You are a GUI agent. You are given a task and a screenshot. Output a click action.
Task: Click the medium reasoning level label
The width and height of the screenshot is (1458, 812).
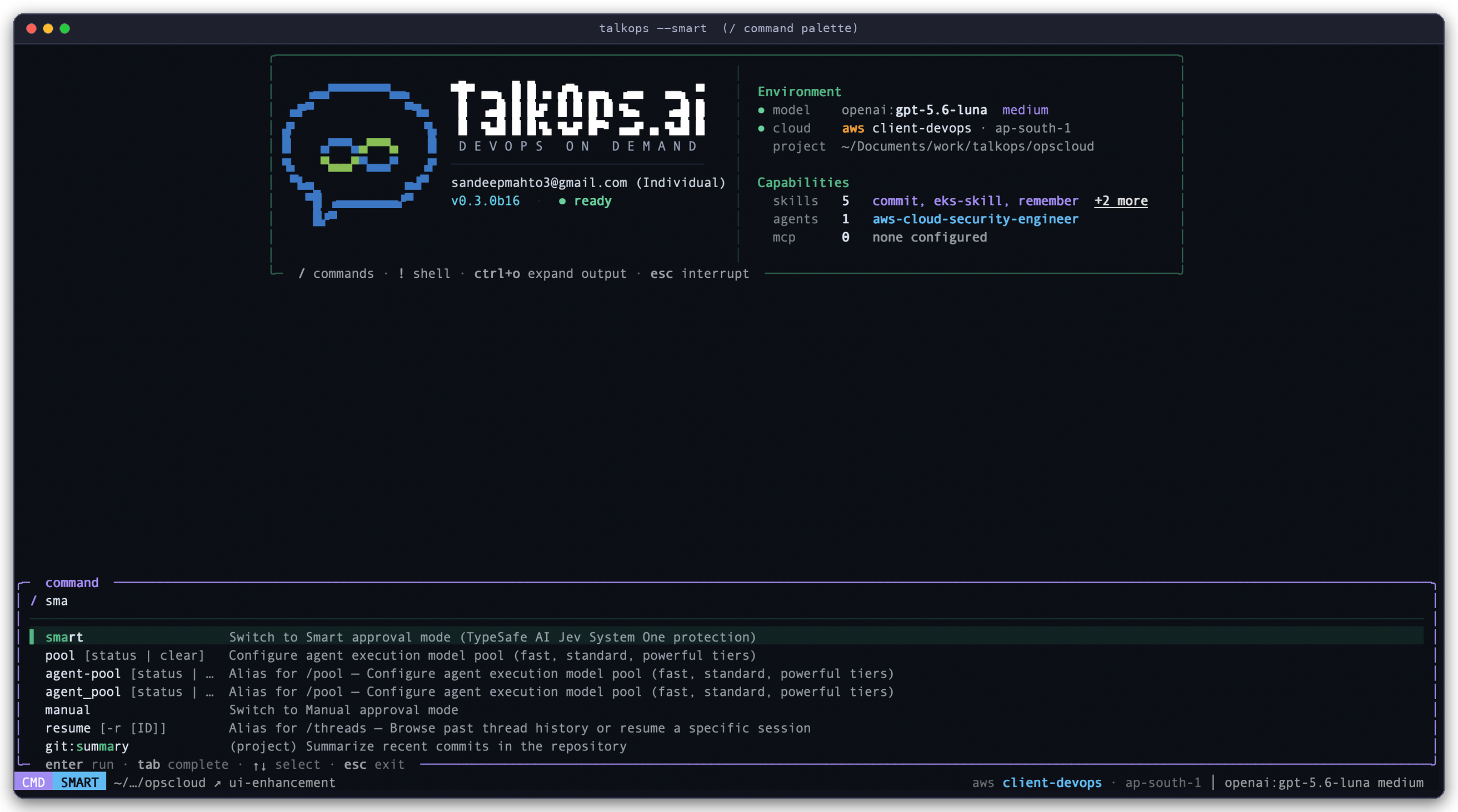click(1025, 110)
